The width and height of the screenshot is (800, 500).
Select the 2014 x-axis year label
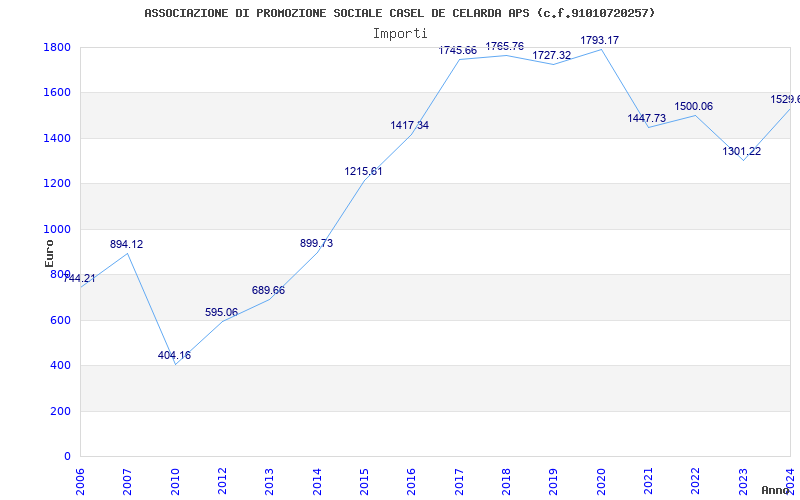(x=317, y=481)
